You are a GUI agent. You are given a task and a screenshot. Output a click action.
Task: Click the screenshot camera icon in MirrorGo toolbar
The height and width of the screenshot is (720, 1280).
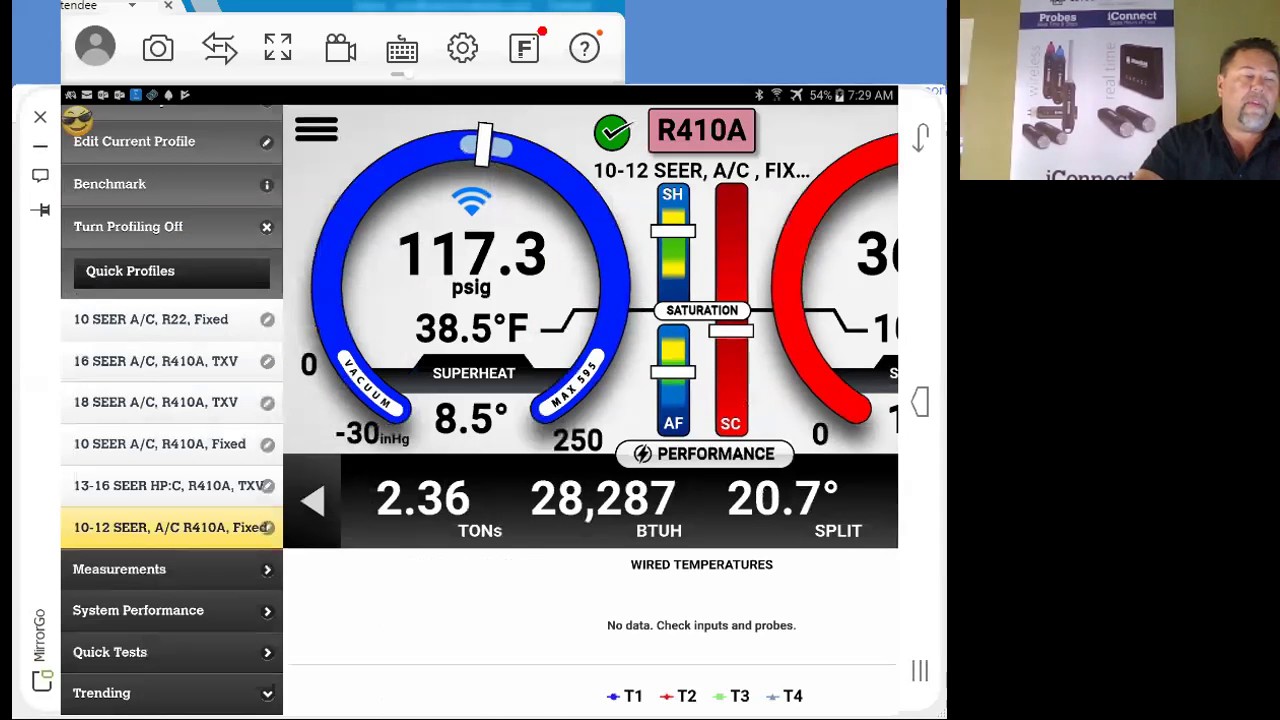coord(158,48)
